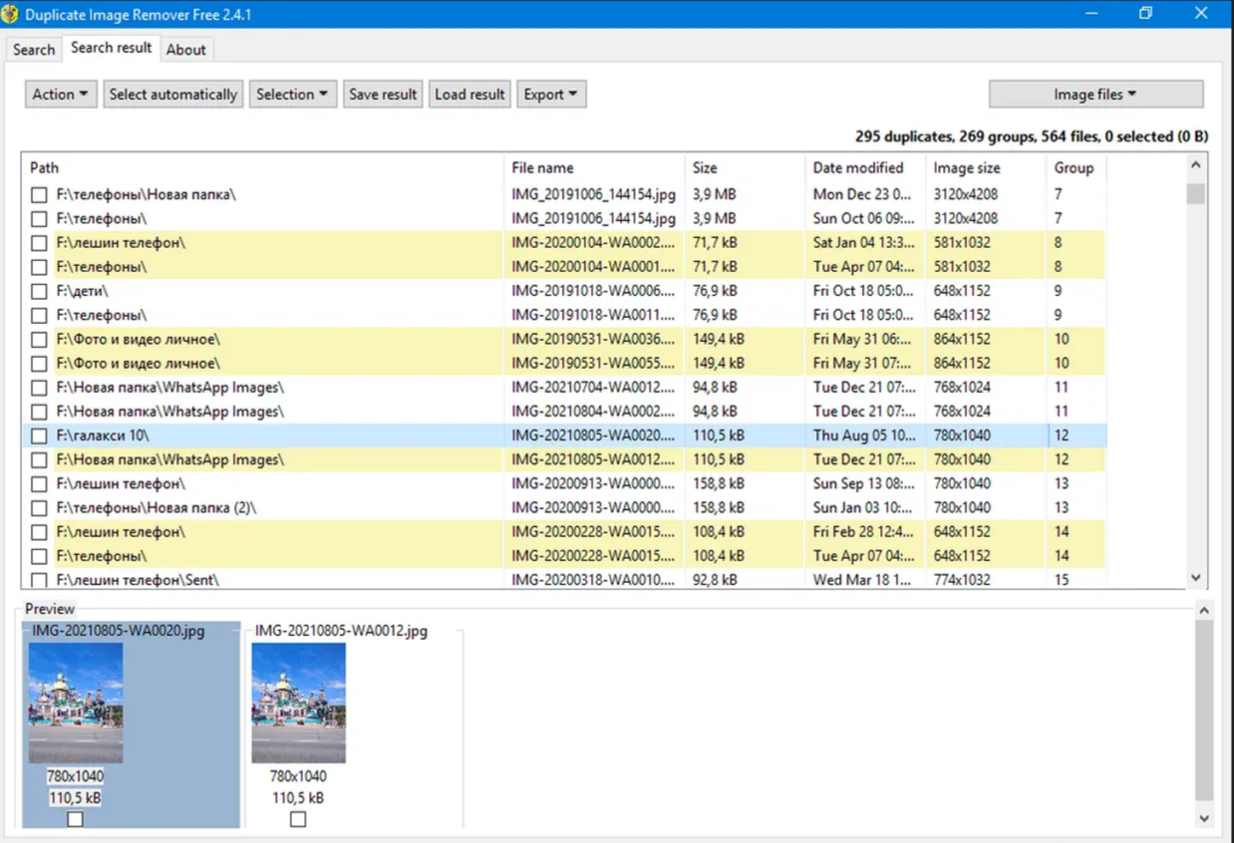Check the F:\дети\ row checkbox
The height and width of the screenshot is (843, 1234).
pyautogui.click(x=39, y=291)
